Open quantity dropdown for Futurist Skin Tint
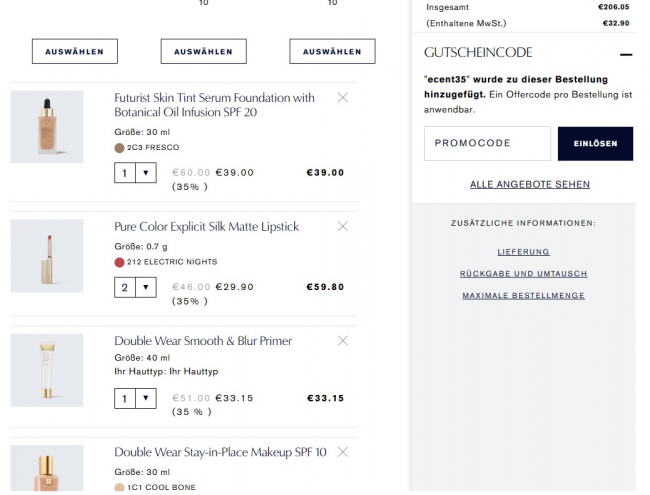Viewport: 650px width, 495px height. click(x=135, y=173)
